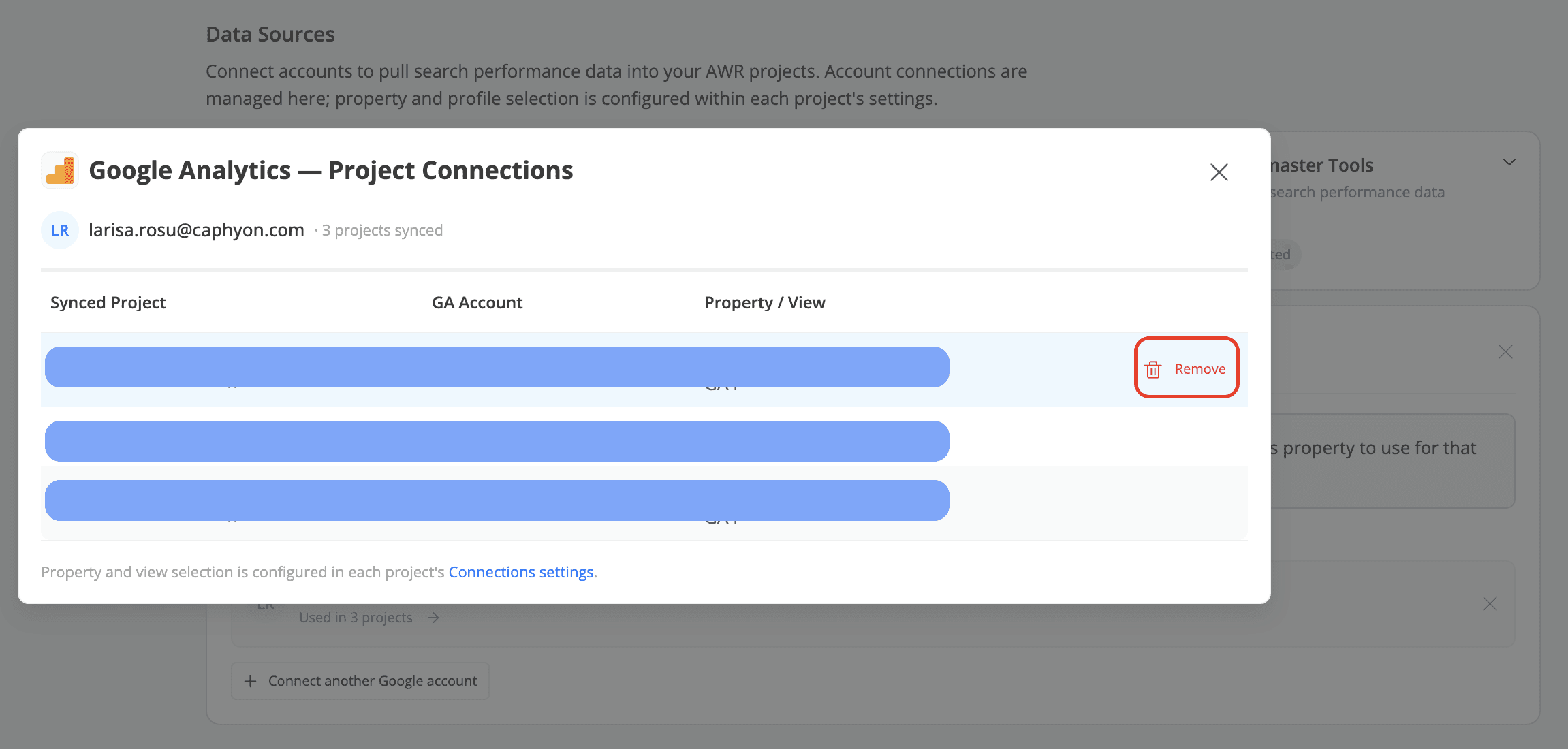1568x749 pixels.
Task: Select the third synced project row
Action: pyautogui.click(x=644, y=504)
